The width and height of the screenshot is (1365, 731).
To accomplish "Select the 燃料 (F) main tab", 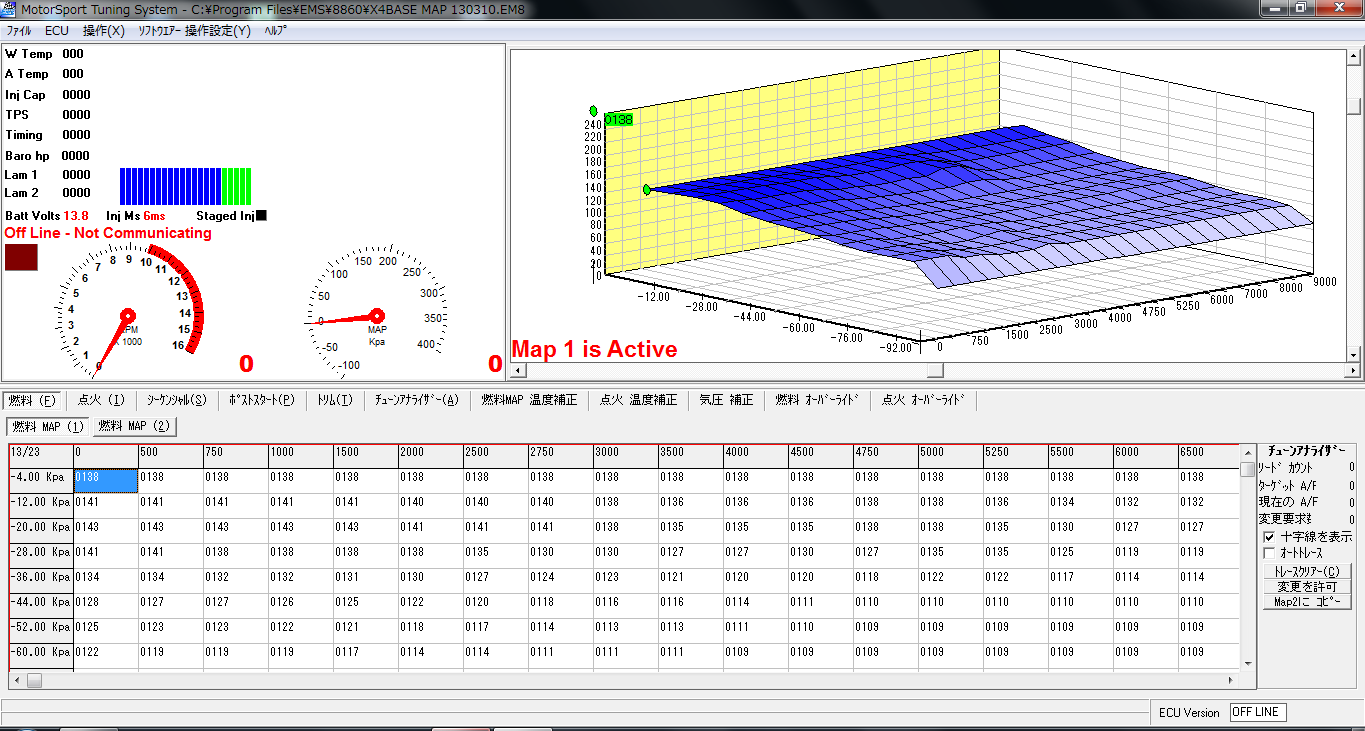I will pos(33,400).
